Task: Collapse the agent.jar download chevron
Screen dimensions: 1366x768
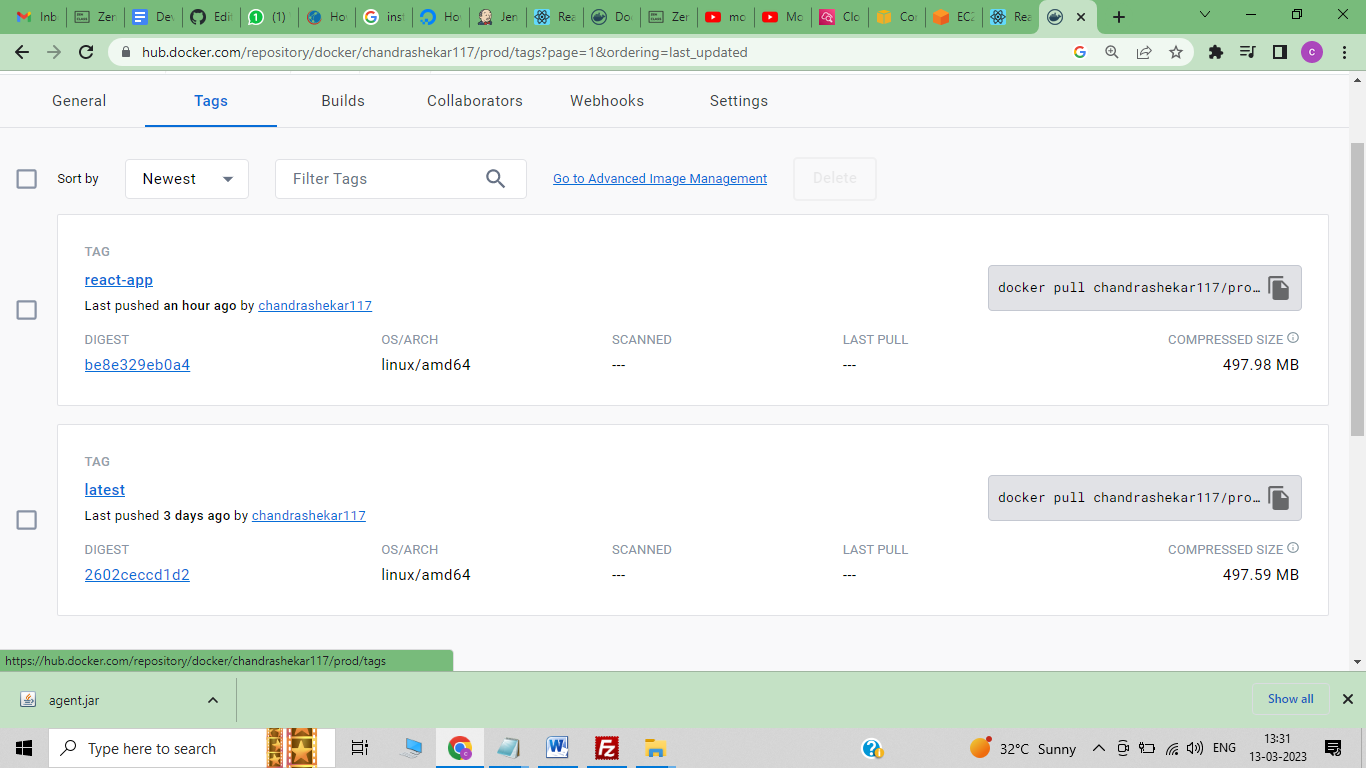Action: tap(211, 699)
